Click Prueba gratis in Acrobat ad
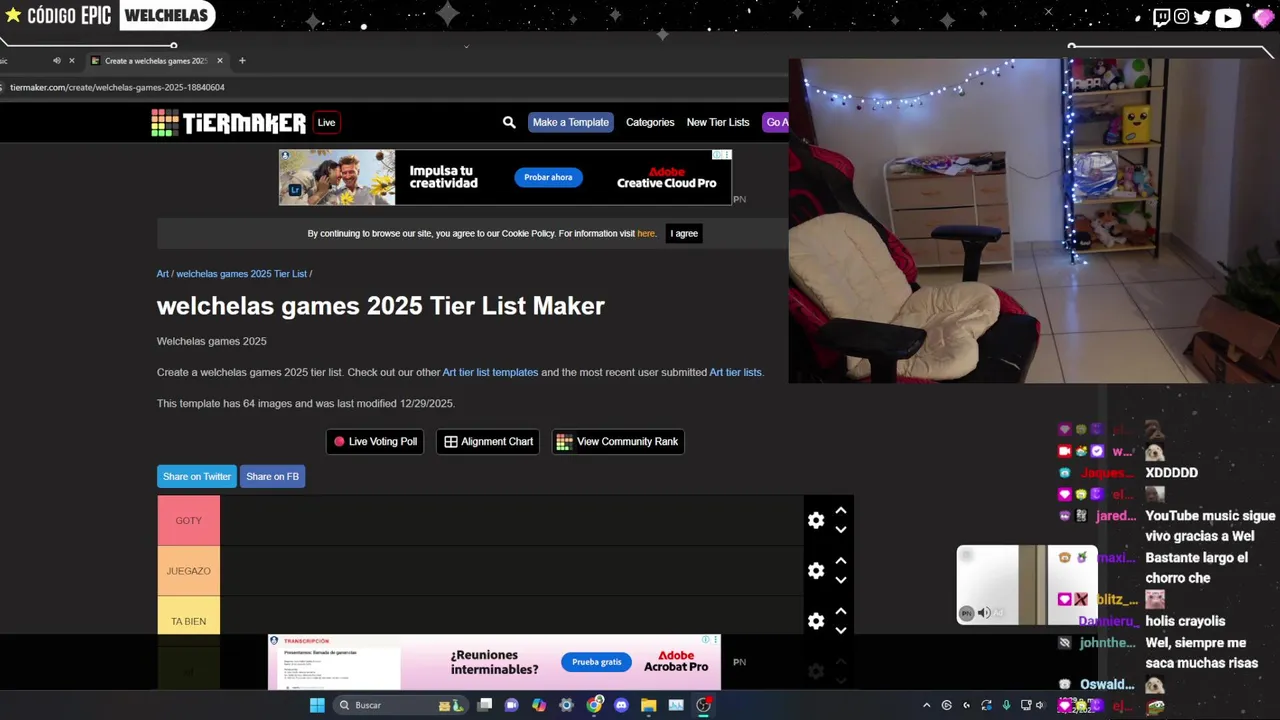This screenshot has width=1280, height=720. click(597, 662)
